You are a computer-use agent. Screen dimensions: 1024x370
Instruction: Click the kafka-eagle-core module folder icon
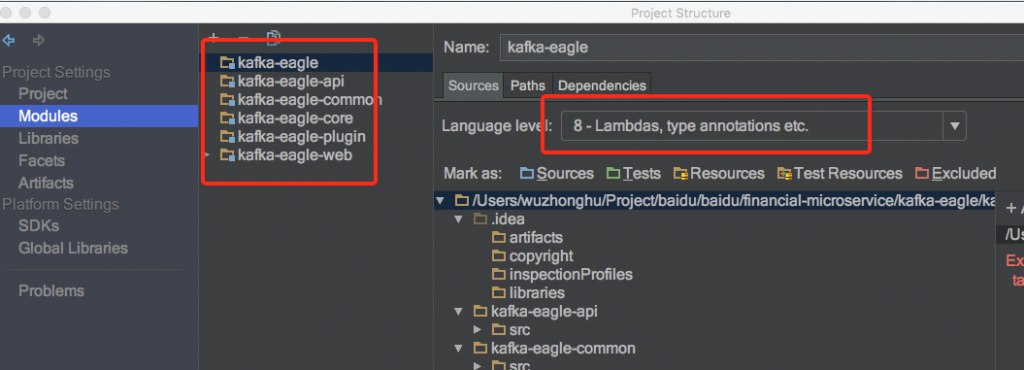pyautogui.click(x=227, y=118)
